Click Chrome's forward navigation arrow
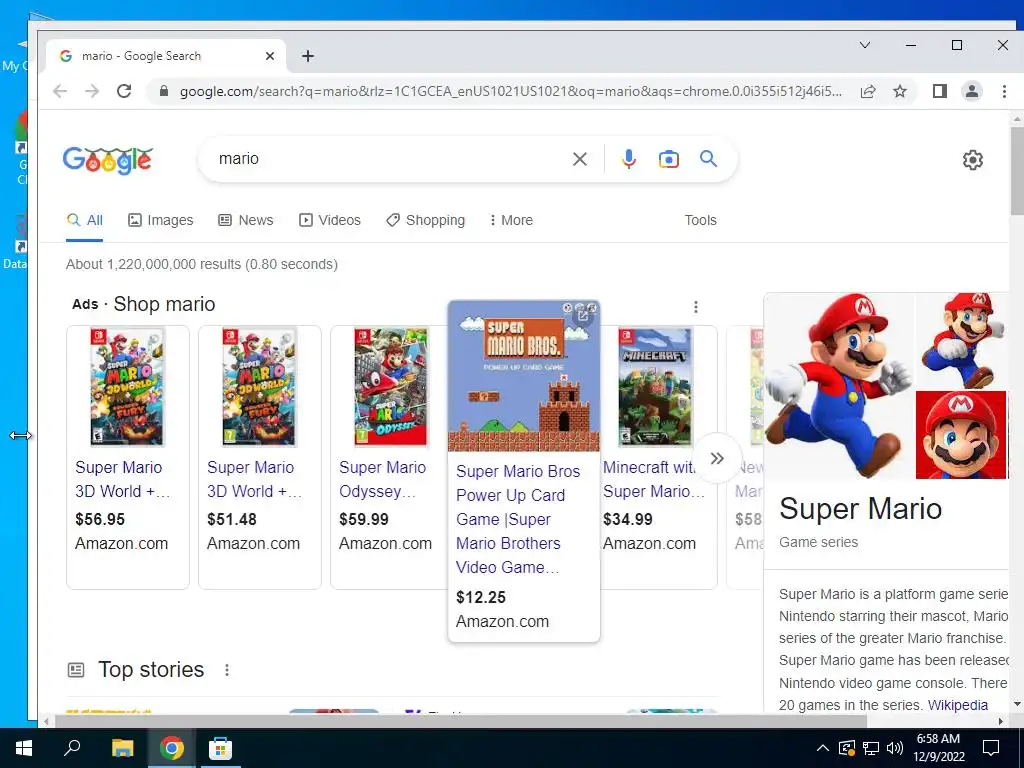 (x=92, y=91)
